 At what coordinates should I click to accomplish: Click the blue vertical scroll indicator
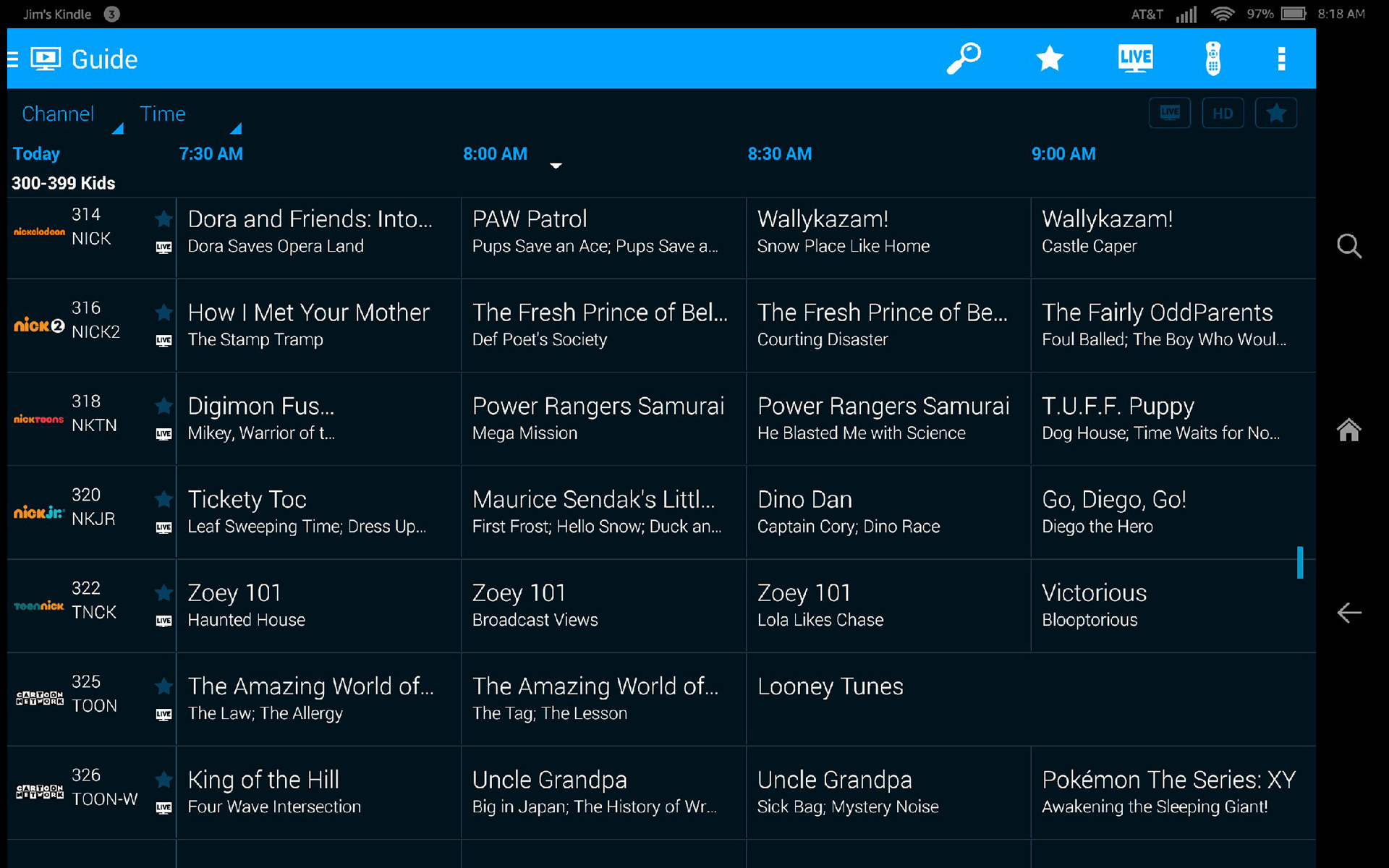click(x=1300, y=562)
